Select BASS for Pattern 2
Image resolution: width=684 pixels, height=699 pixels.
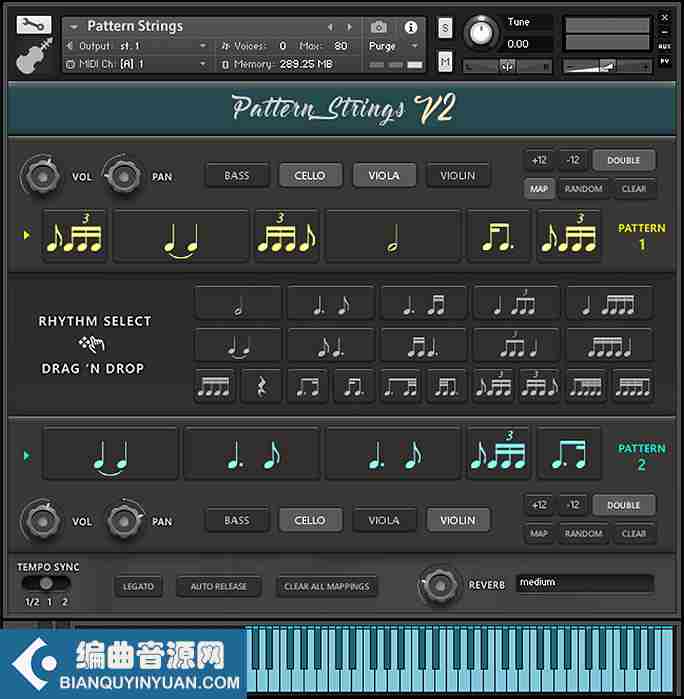tap(237, 520)
